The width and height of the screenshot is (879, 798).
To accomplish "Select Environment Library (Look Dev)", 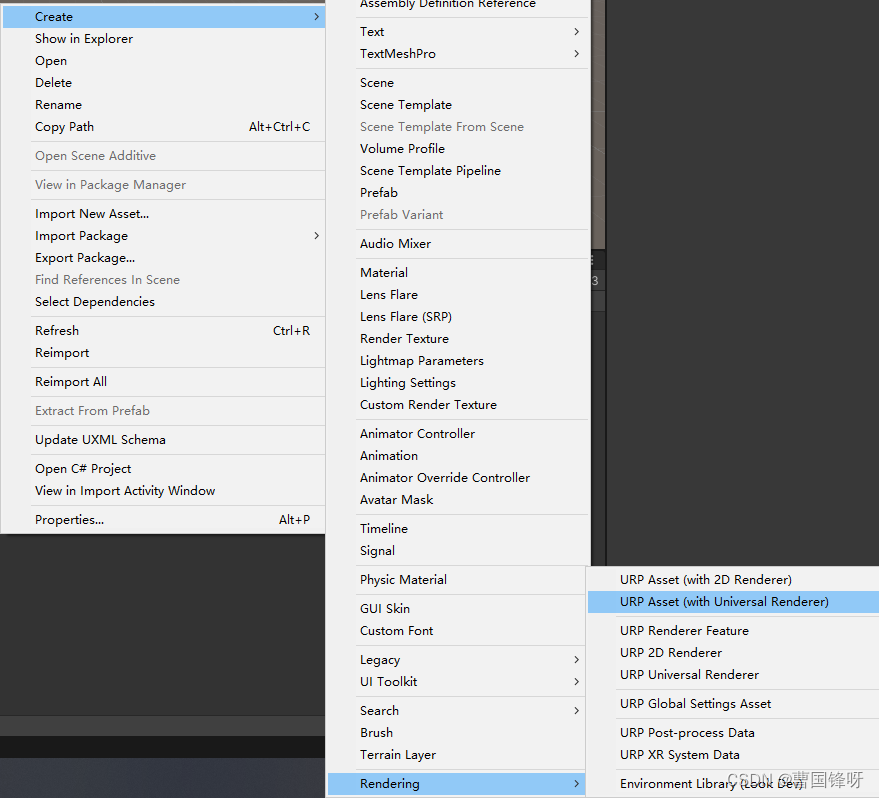I will [x=733, y=783].
